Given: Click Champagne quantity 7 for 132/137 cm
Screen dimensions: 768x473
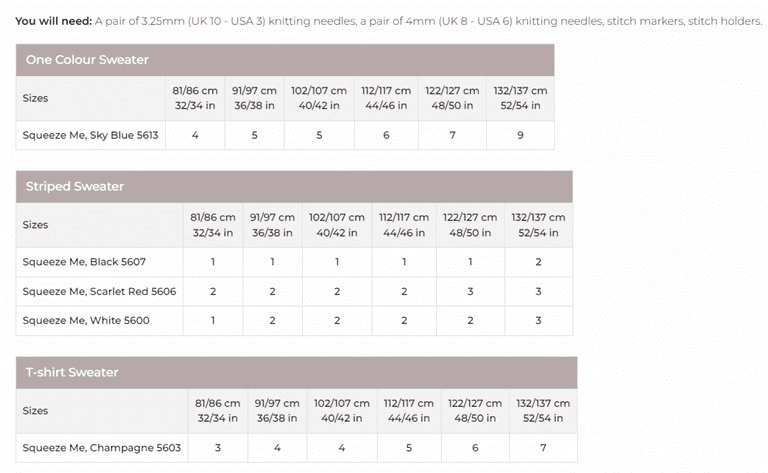Looking at the screenshot, I should pyautogui.click(x=543, y=448).
